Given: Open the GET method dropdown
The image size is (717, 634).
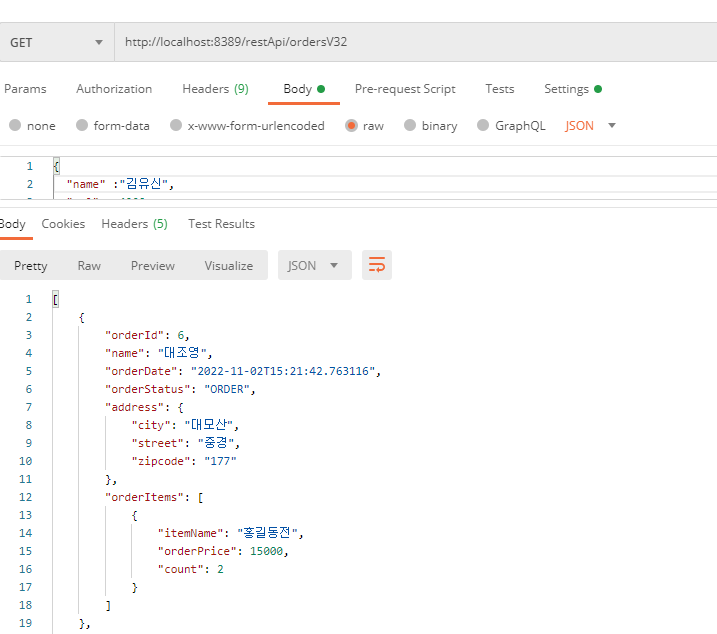Looking at the screenshot, I should tap(57, 42).
